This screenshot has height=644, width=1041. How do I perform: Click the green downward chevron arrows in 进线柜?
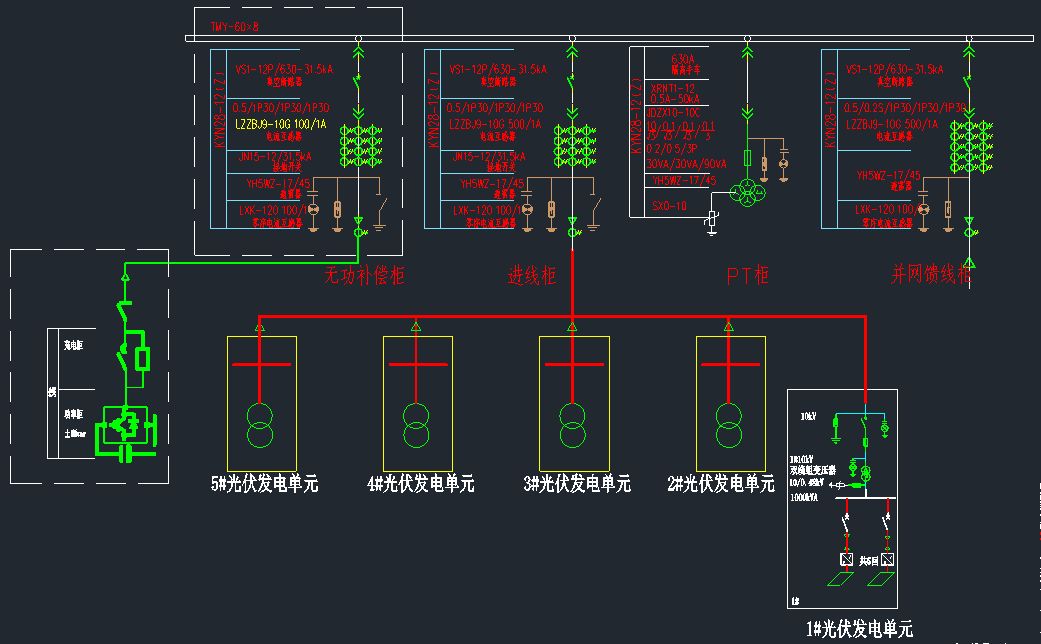pos(571,112)
